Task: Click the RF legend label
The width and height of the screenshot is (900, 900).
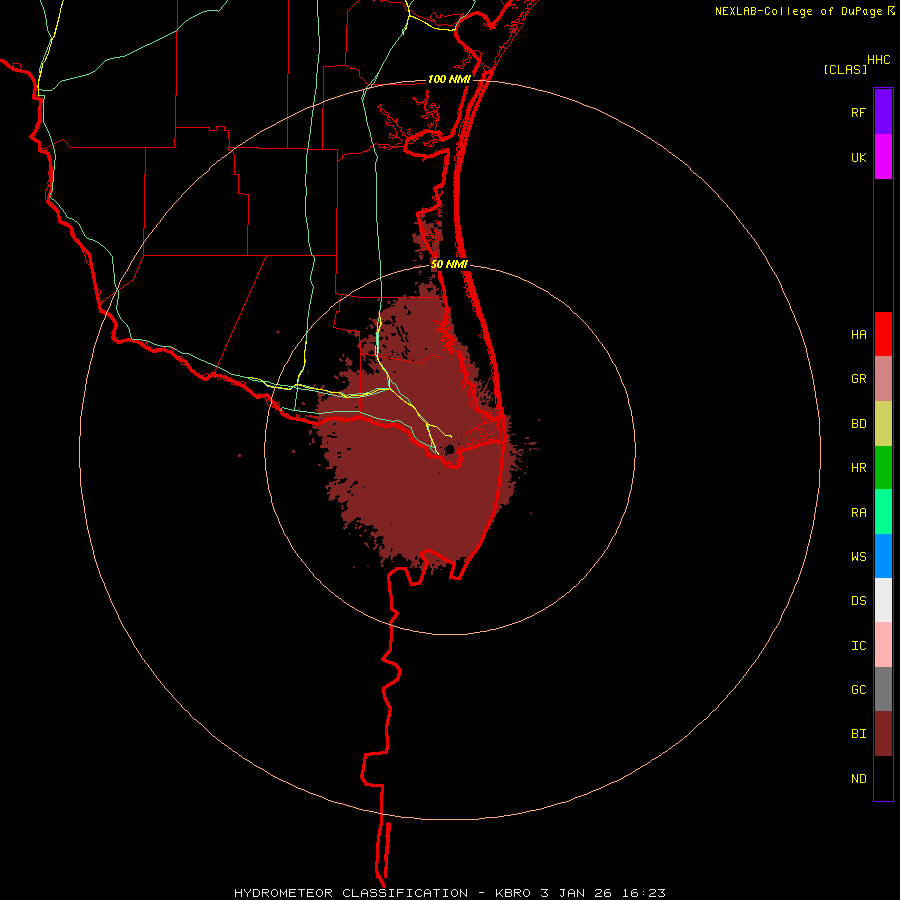Action: click(858, 113)
